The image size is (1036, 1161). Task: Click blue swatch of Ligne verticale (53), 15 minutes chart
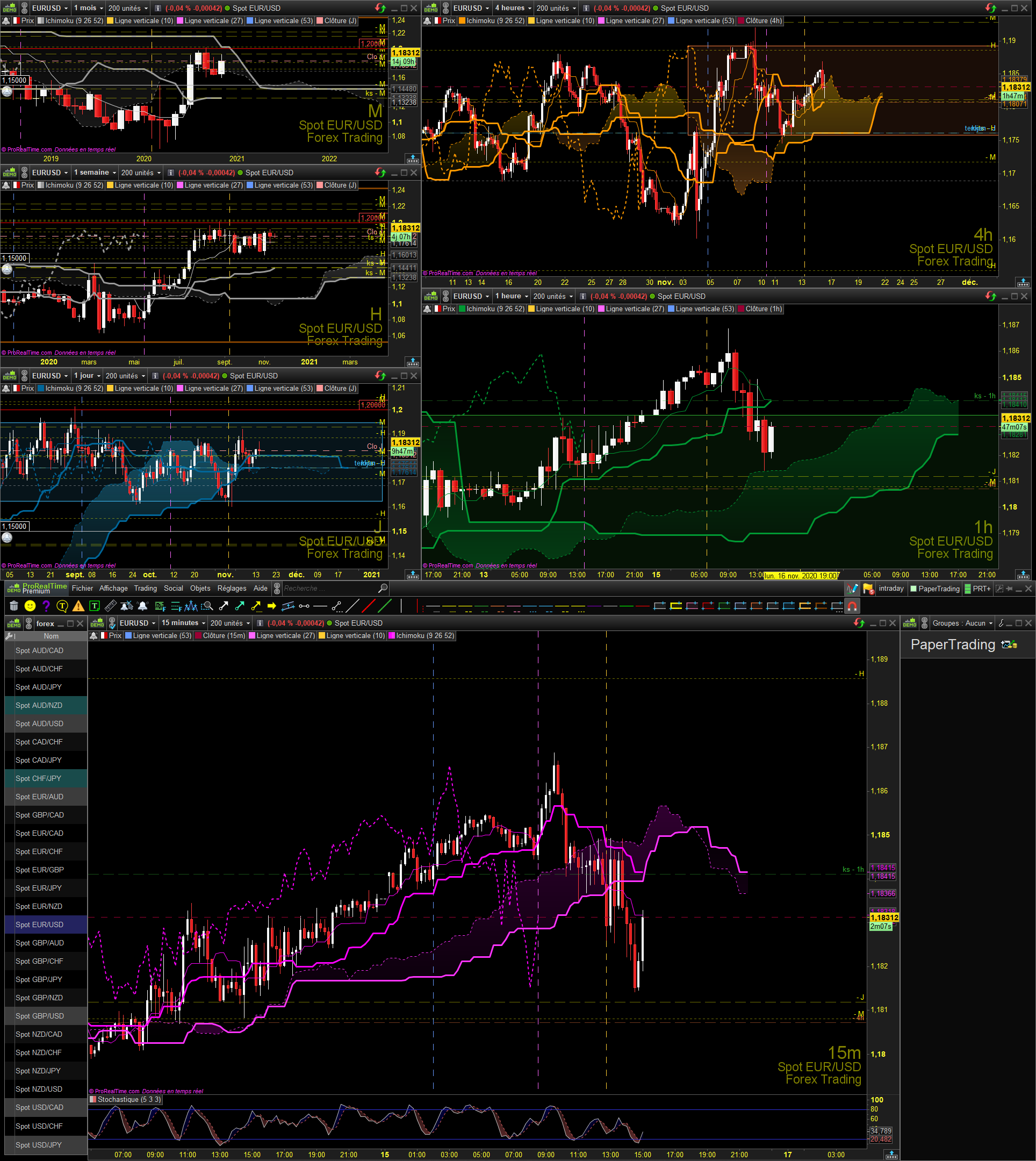pyautogui.click(x=128, y=635)
